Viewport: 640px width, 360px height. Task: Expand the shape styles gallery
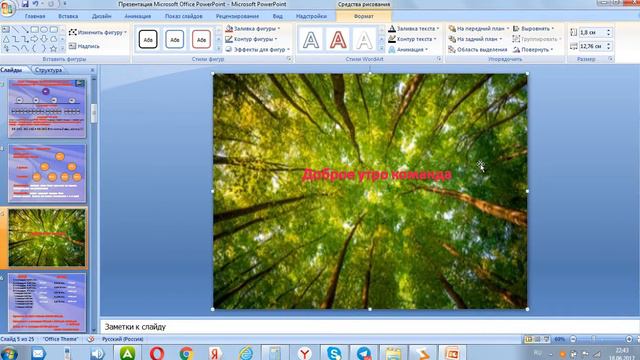pyautogui.click(x=218, y=49)
